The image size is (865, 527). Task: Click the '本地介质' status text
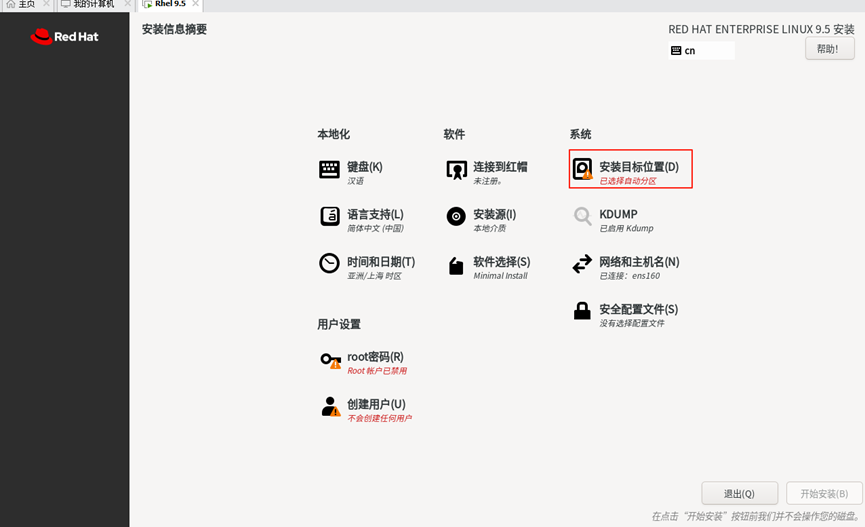click(x=489, y=228)
